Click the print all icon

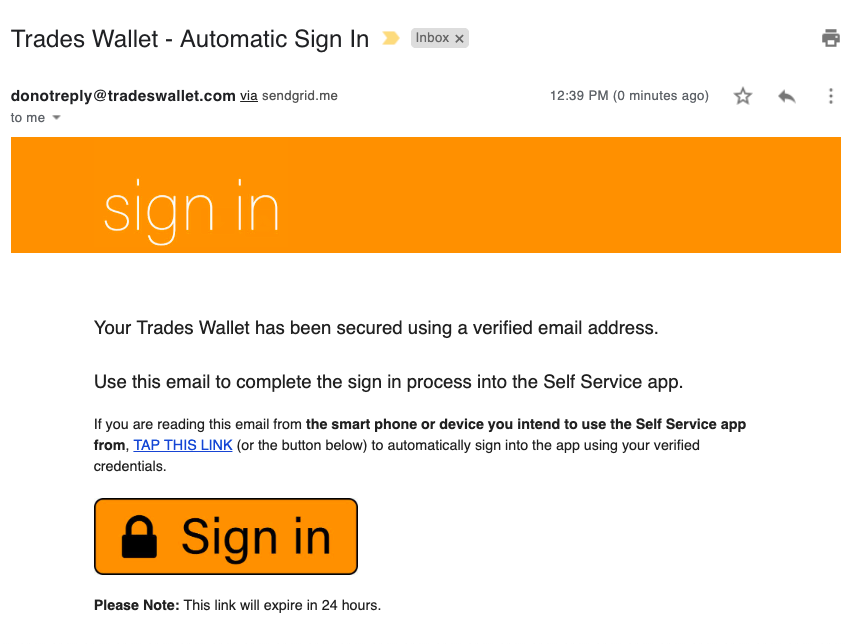(x=830, y=39)
